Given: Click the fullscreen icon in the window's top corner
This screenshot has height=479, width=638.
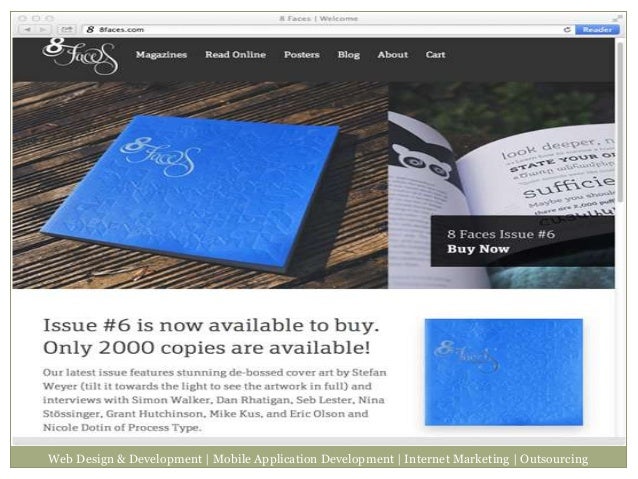Looking at the screenshot, I should coord(617,18).
